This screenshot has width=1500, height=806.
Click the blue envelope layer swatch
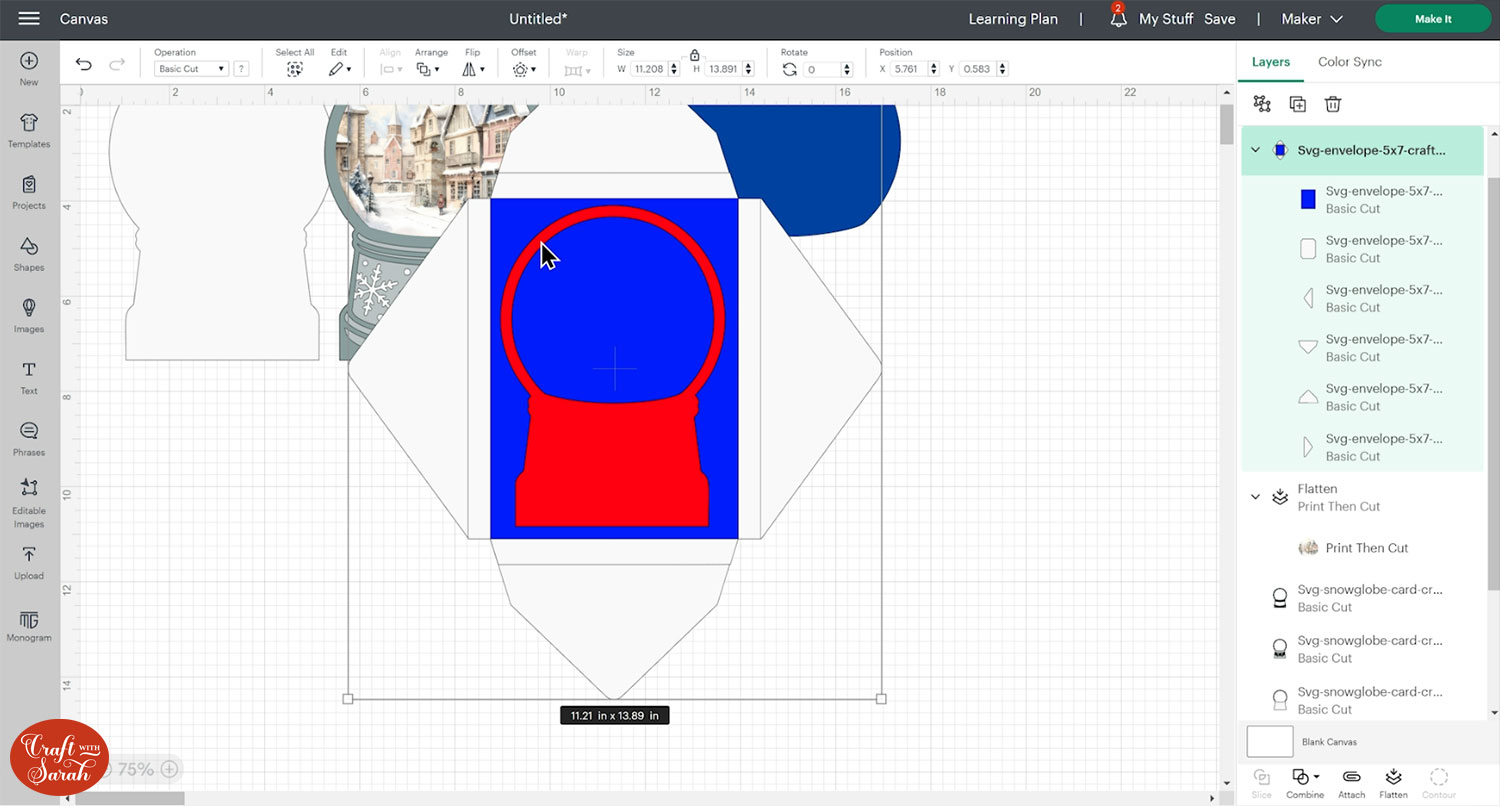pos(1307,199)
